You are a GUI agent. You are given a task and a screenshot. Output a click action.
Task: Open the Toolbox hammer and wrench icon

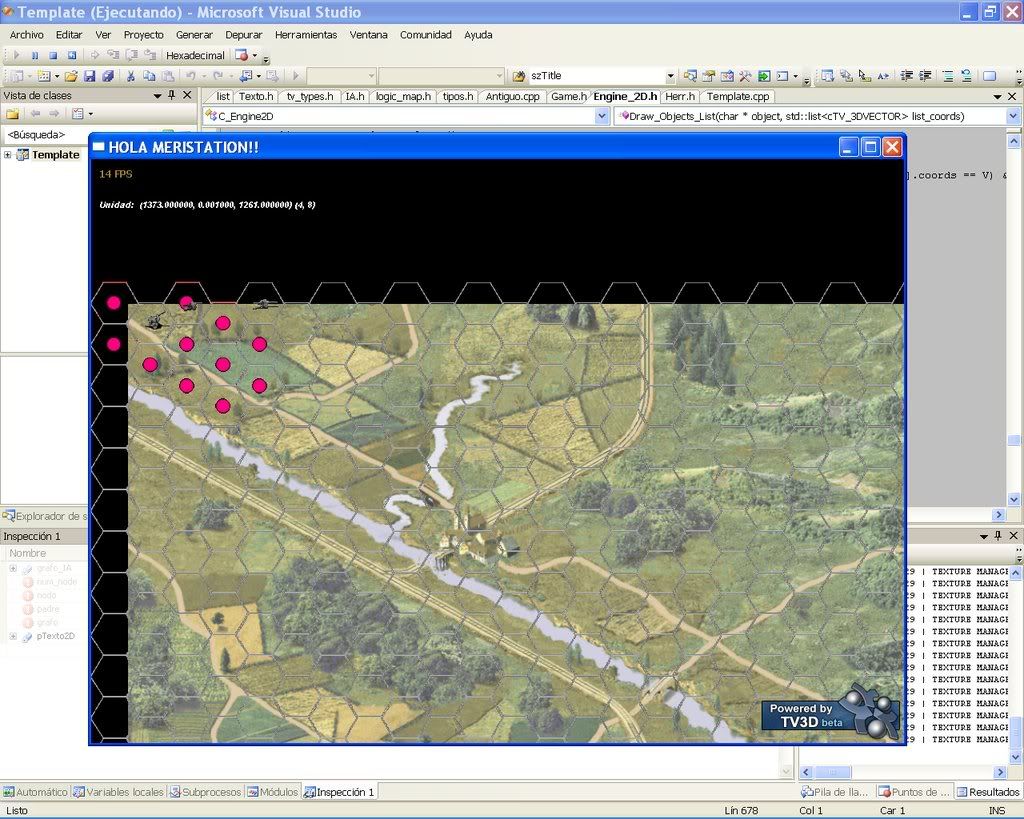click(745, 76)
